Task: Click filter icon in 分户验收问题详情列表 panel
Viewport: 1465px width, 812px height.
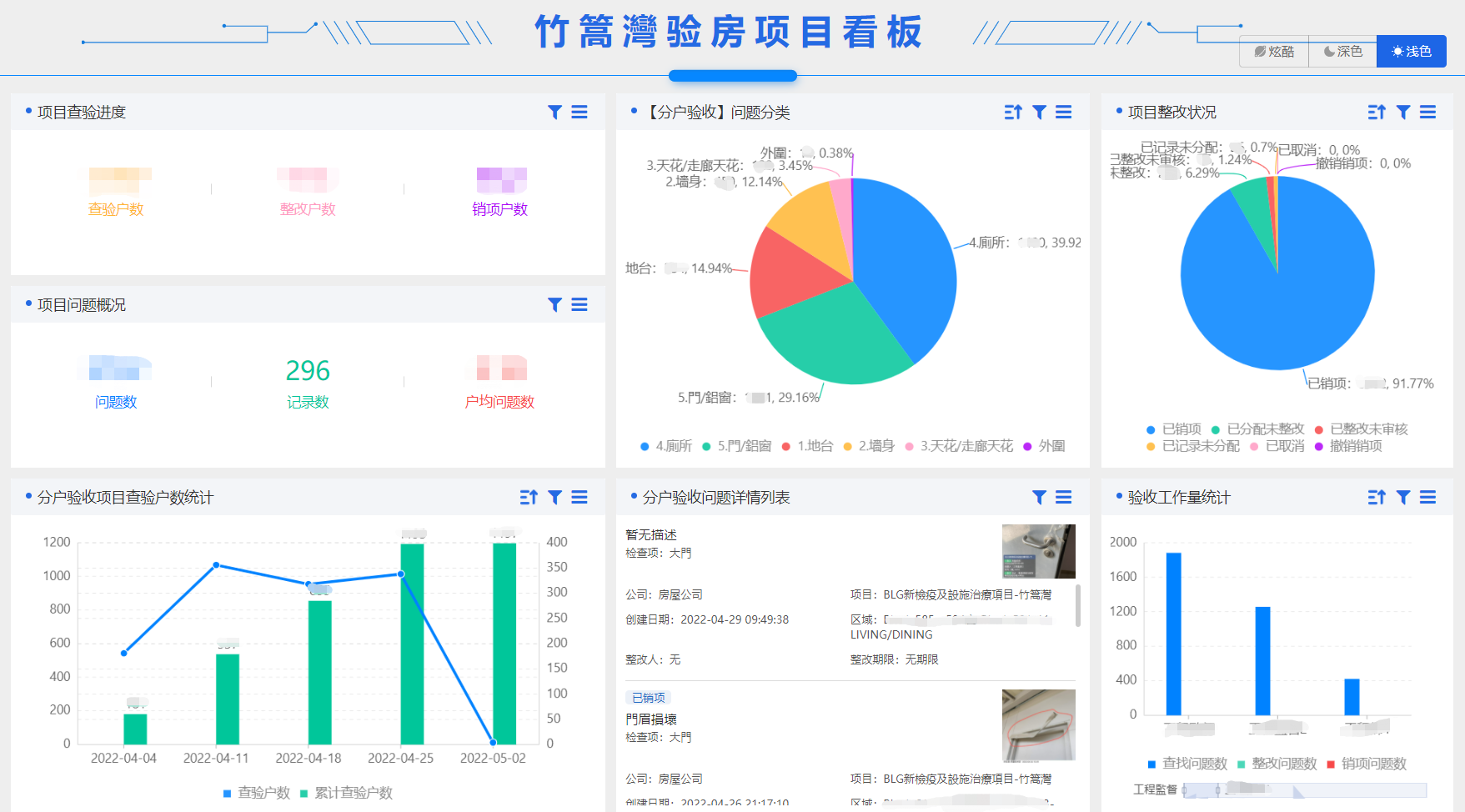Action: [1039, 498]
